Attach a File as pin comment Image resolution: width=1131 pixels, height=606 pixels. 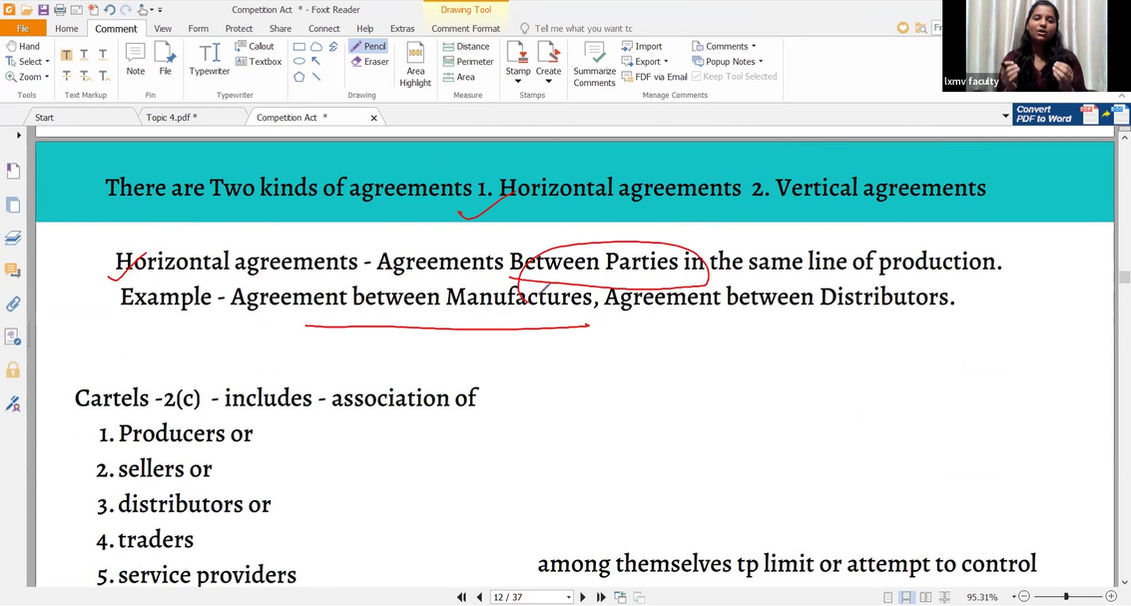pyautogui.click(x=165, y=58)
